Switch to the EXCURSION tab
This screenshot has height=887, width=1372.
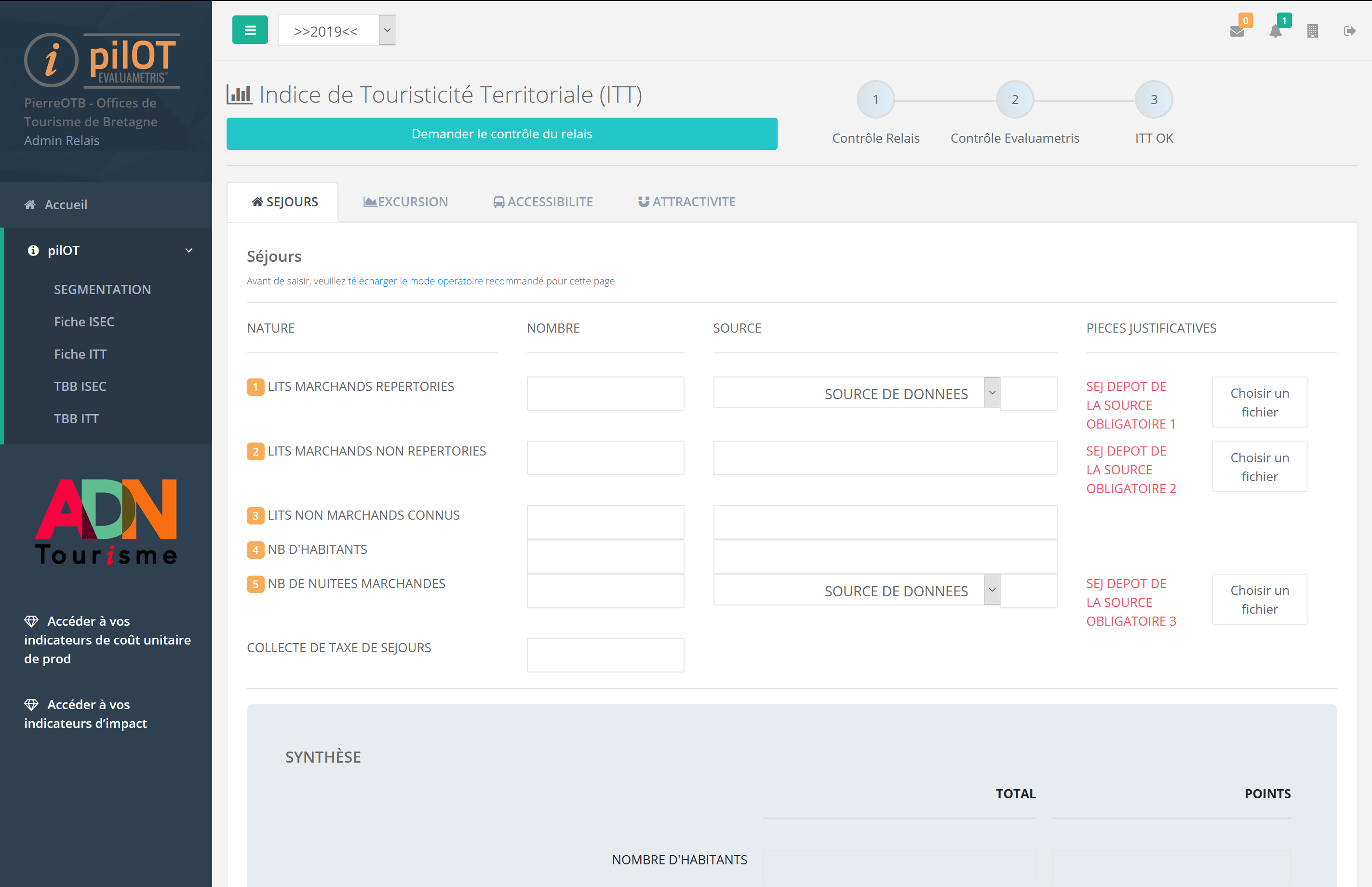[405, 202]
